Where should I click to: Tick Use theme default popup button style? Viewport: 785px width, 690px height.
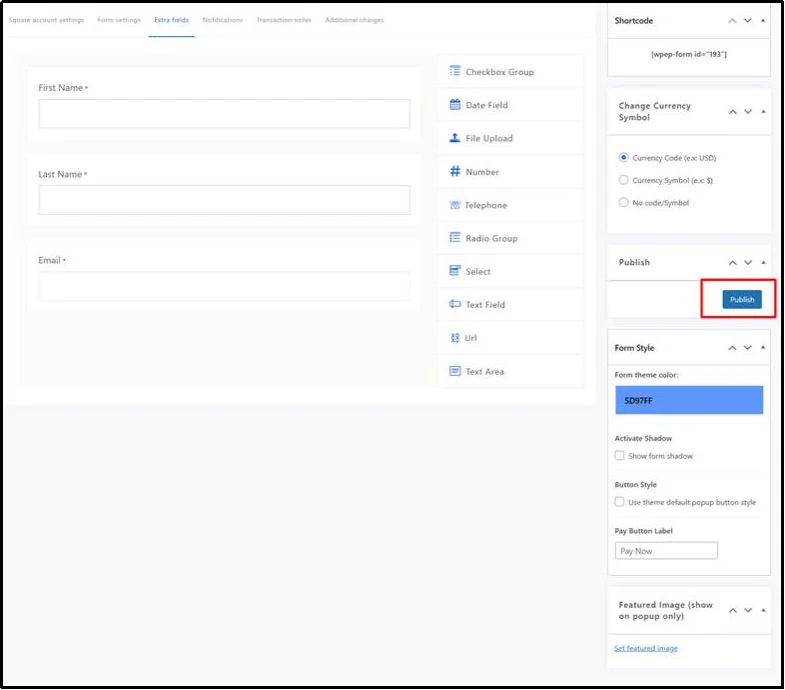(619, 502)
